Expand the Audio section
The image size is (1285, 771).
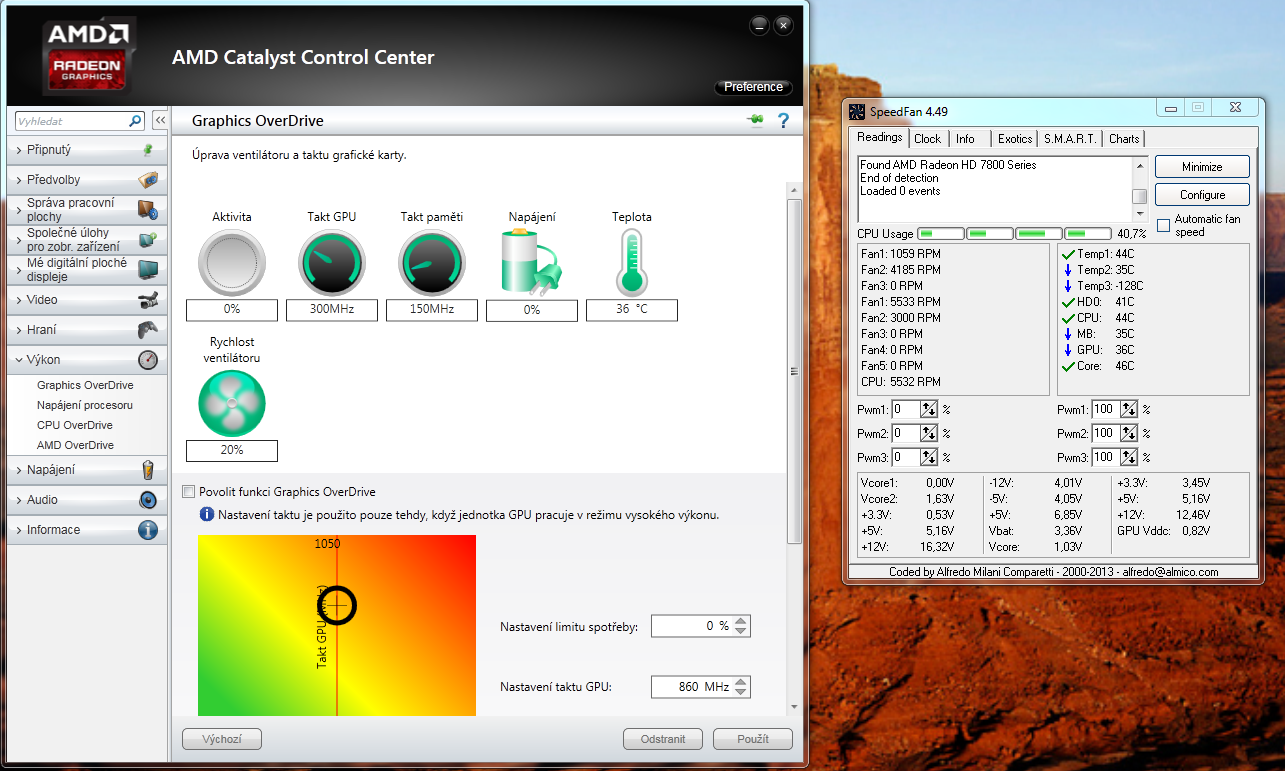point(89,500)
